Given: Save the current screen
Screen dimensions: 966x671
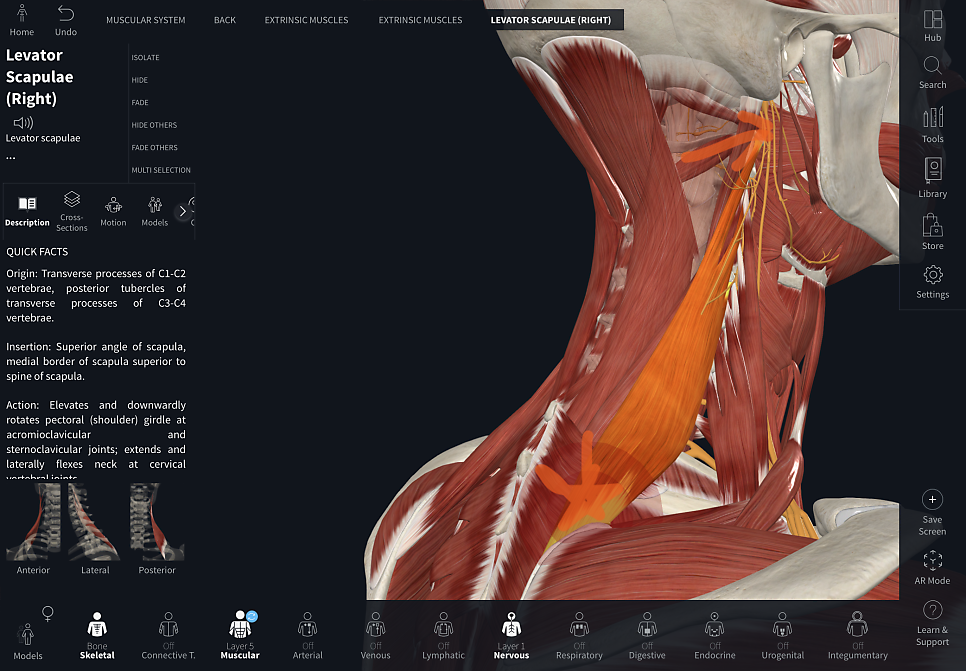Looking at the screenshot, I should click(932, 513).
